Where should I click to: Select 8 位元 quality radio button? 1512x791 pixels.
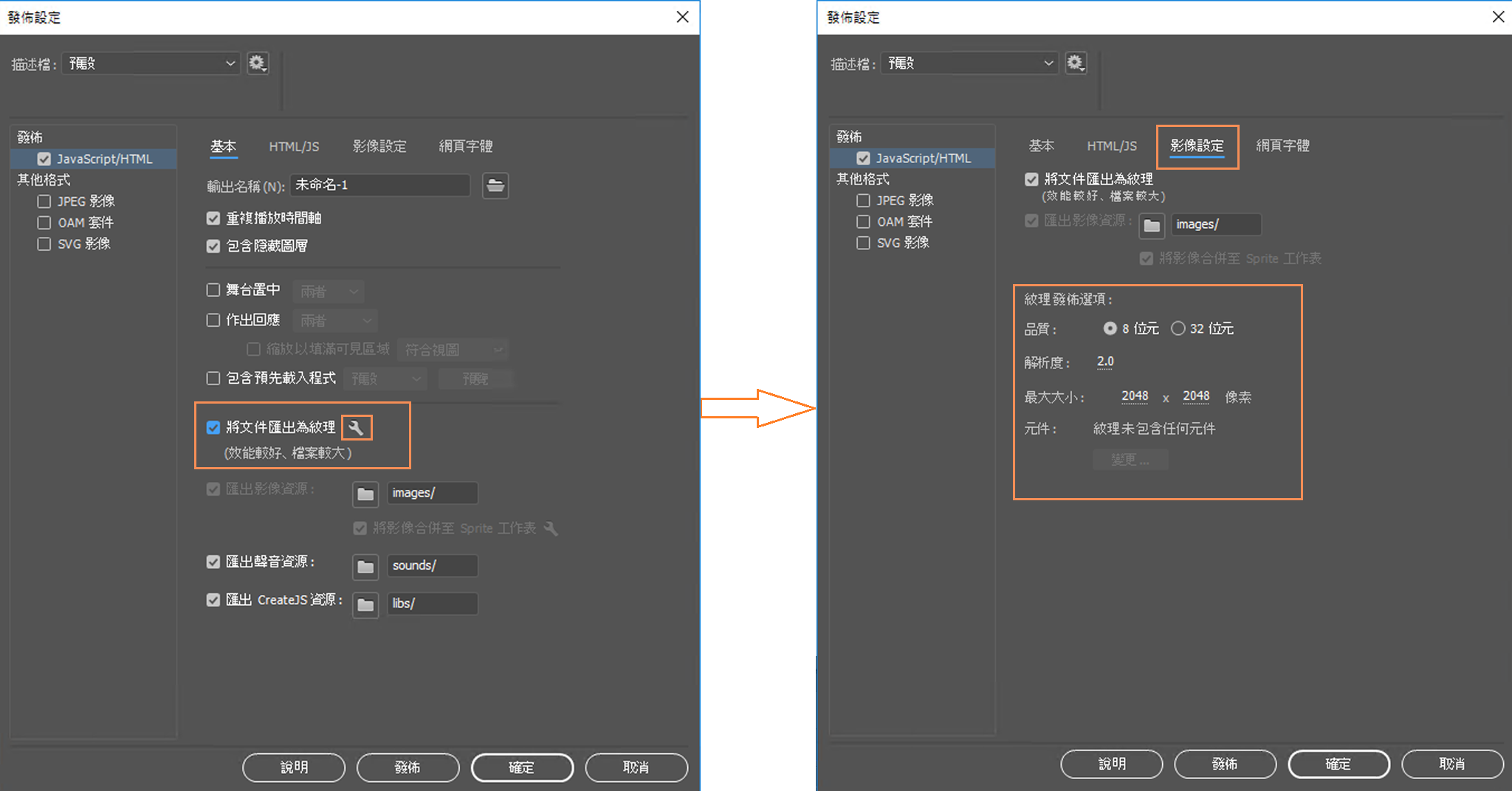[x=1110, y=328]
